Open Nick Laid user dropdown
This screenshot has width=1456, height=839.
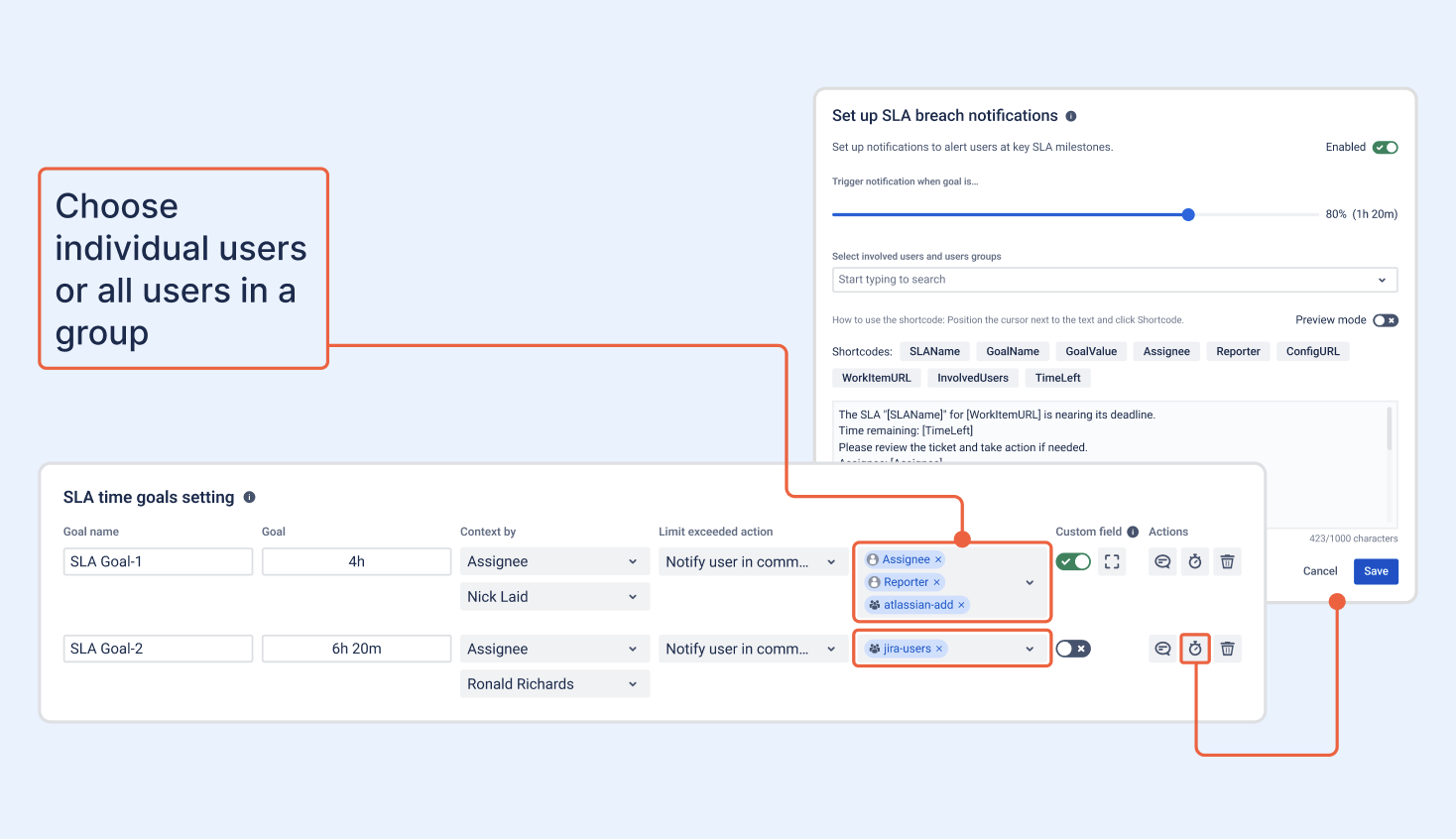[x=554, y=596]
